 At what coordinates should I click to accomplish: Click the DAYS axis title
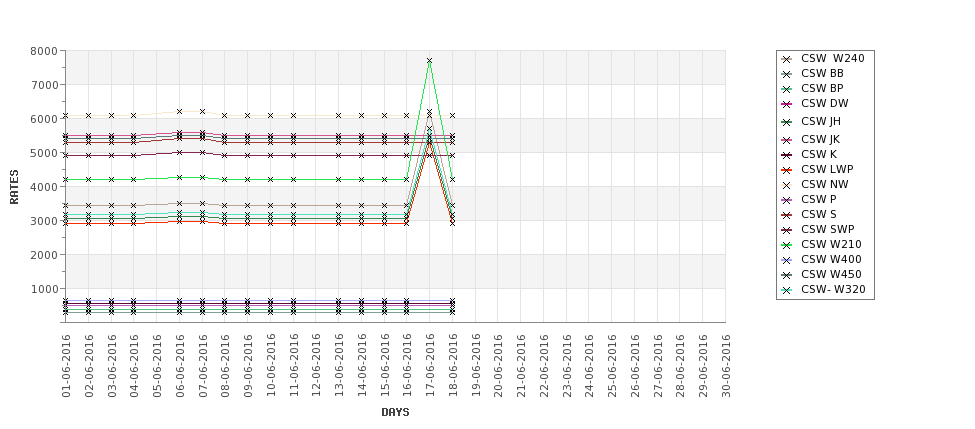[395, 412]
